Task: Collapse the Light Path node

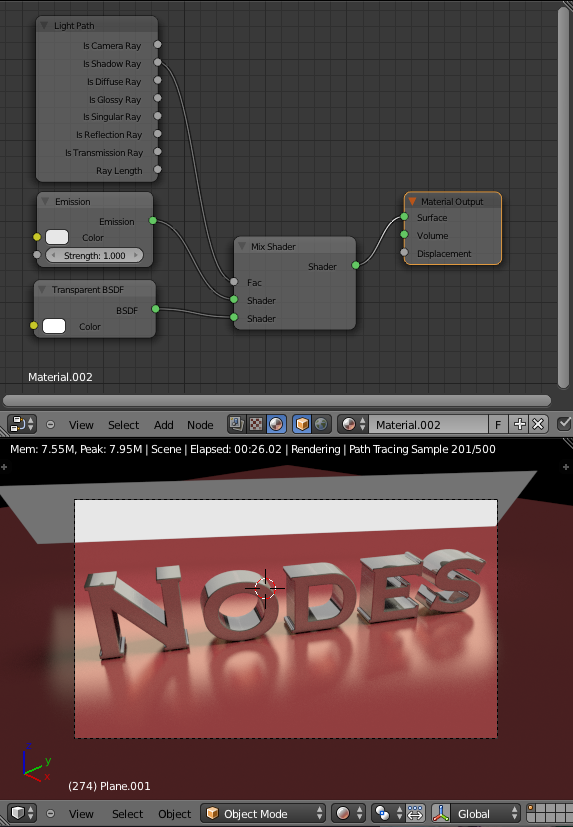Action: coord(44,25)
